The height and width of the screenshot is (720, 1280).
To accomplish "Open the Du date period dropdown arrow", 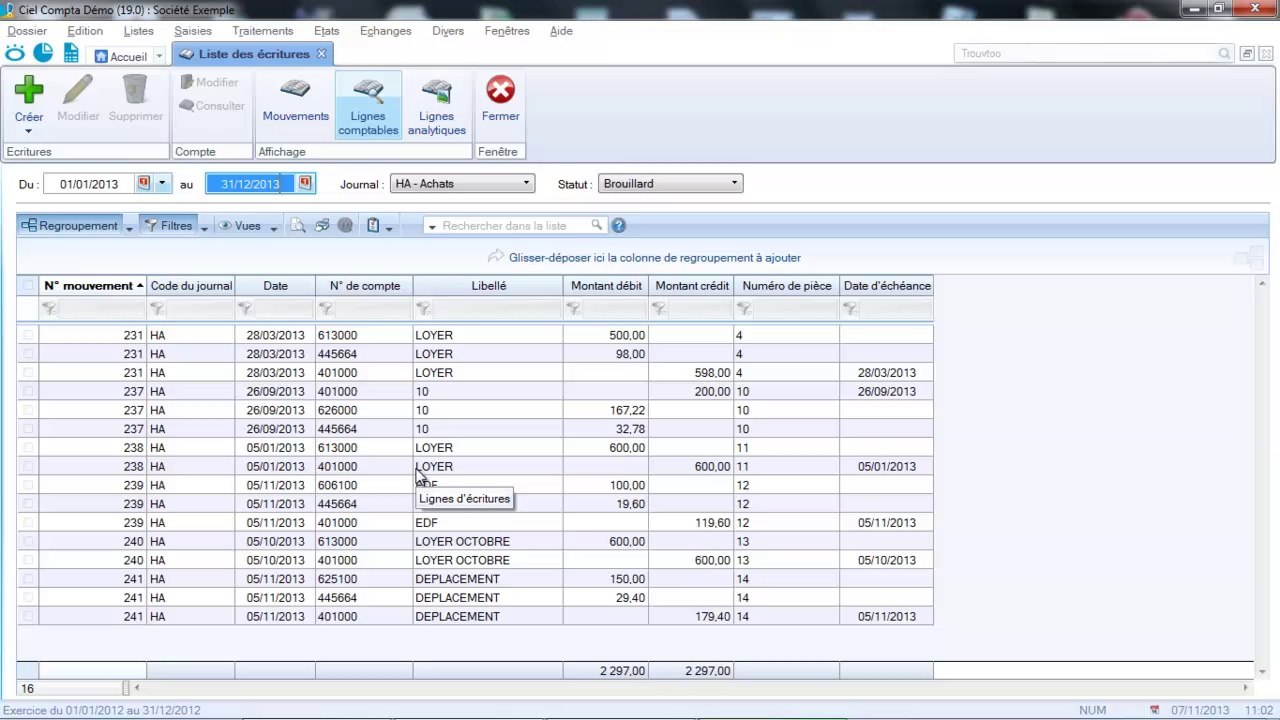I will coord(162,184).
